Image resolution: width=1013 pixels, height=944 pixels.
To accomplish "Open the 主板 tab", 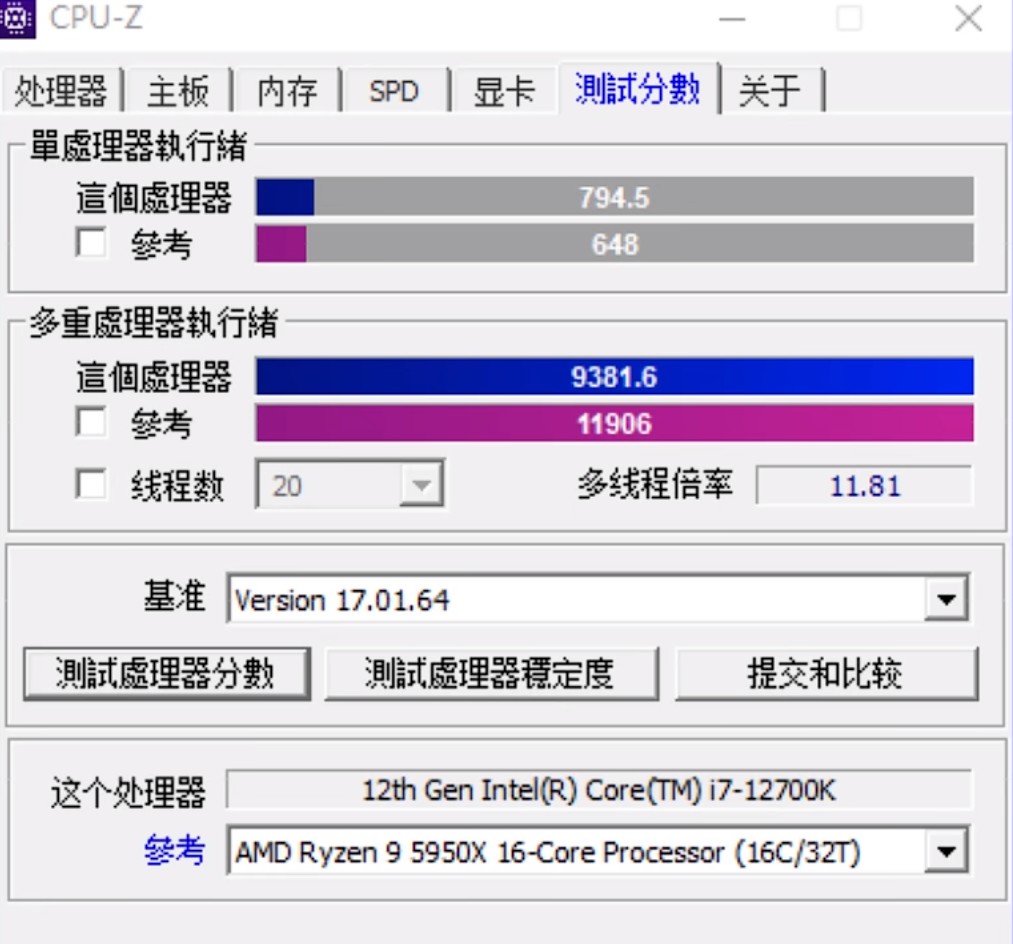I will tap(178, 90).
